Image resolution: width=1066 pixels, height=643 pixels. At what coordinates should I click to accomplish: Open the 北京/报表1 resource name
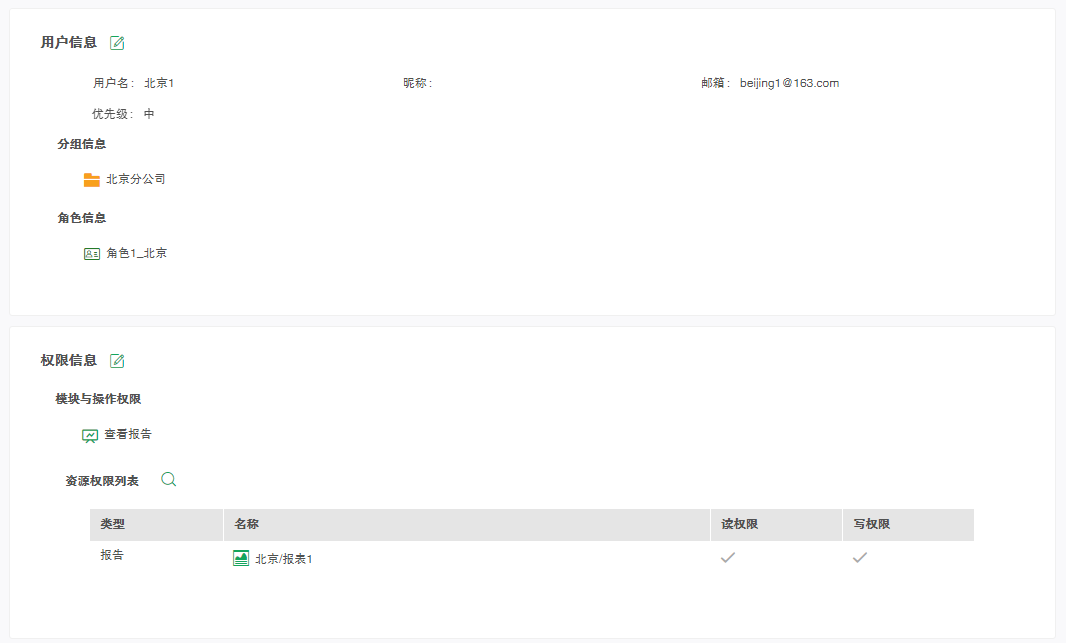click(284, 559)
